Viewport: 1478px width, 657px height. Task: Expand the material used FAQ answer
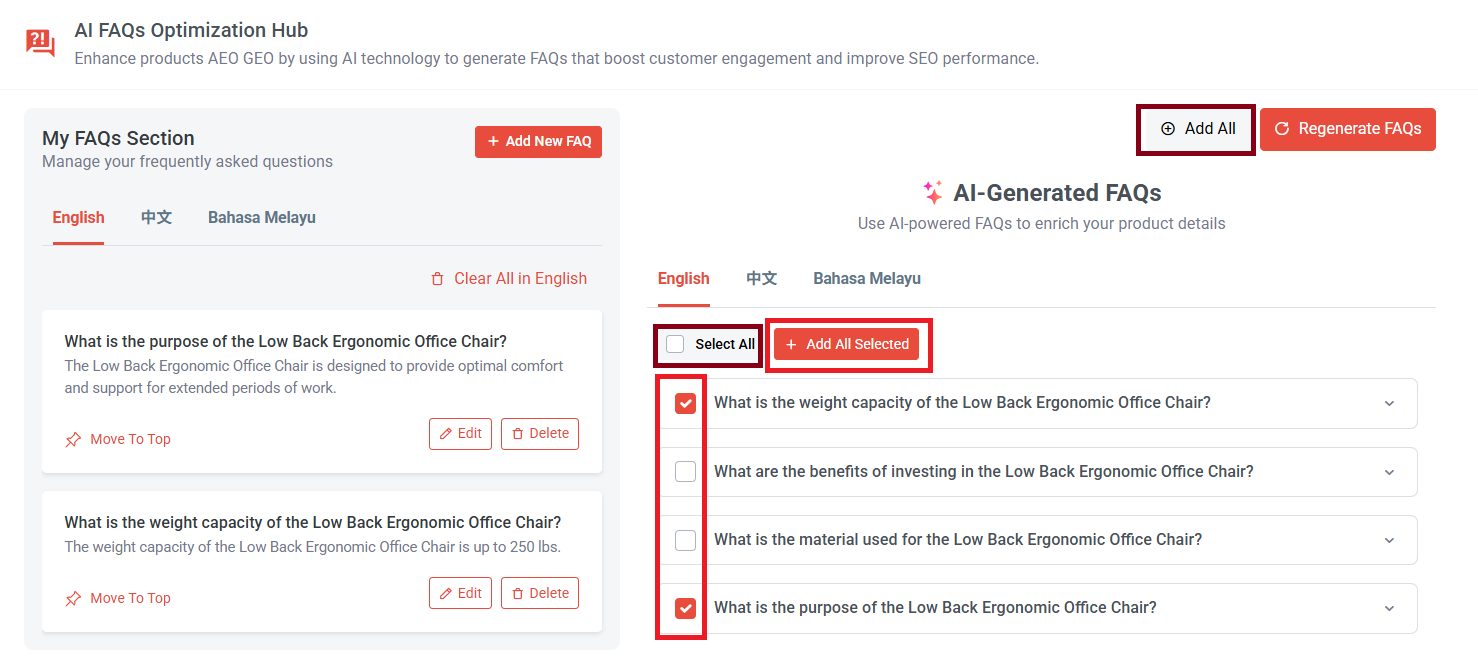click(x=1389, y=539)
